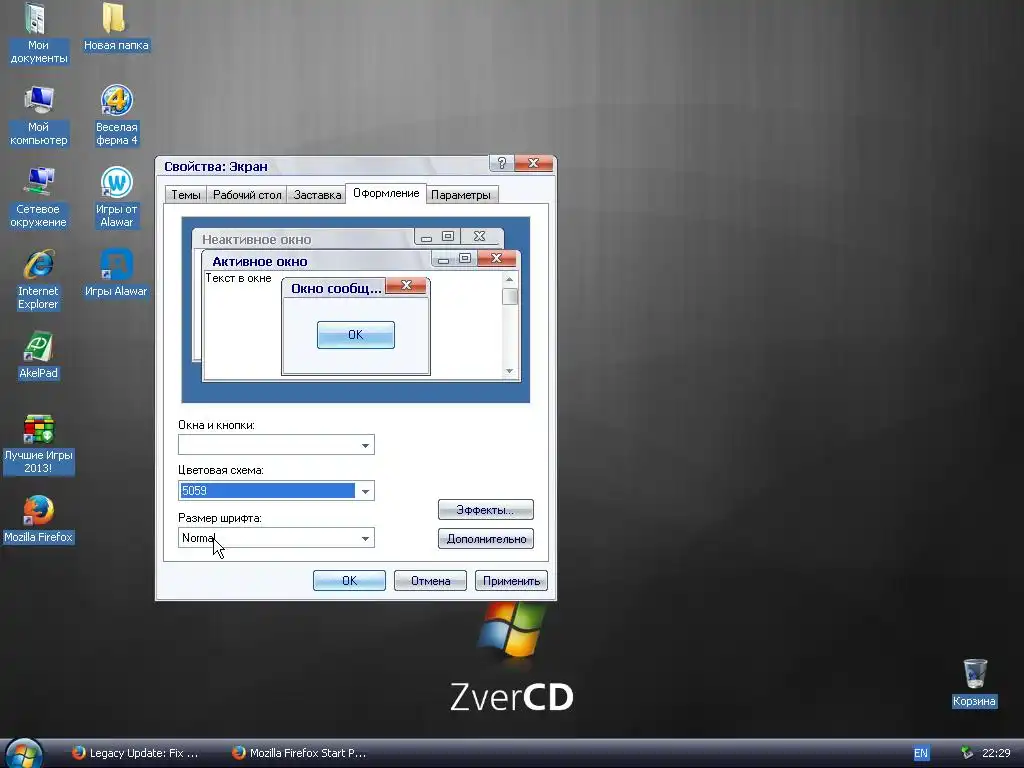This screenshot has width=1024, height=768.
Task: Select the AkelPad desktop icon
Action: point(38,355)
